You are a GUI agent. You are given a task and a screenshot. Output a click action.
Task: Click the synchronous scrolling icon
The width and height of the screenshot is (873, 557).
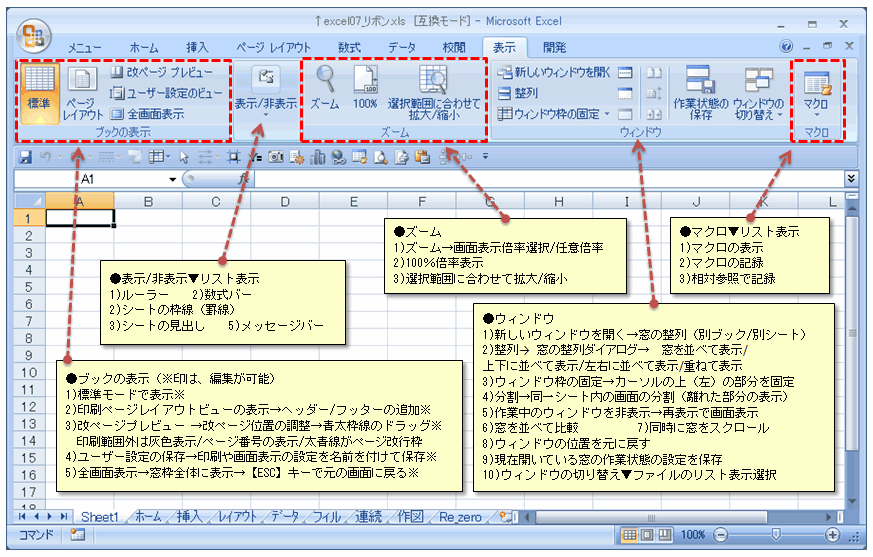(x=654, y=93)
